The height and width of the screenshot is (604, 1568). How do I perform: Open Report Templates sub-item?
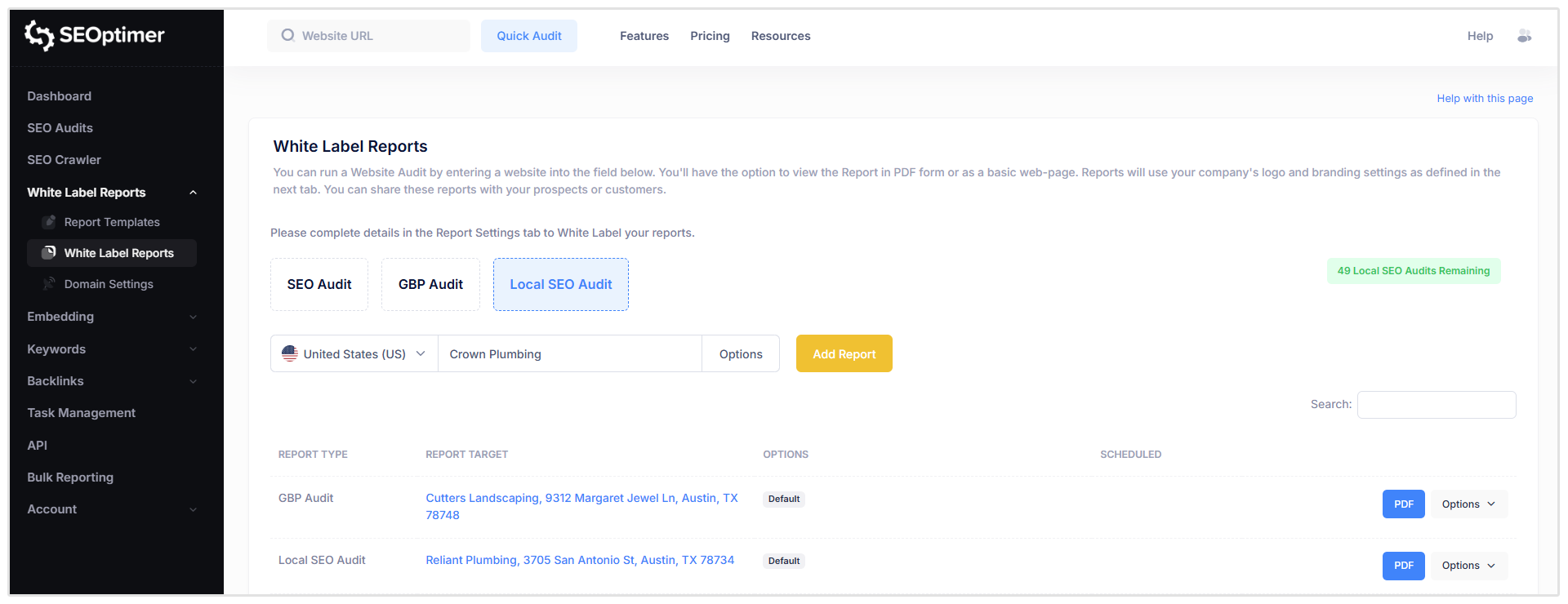[x=112, y=222]
